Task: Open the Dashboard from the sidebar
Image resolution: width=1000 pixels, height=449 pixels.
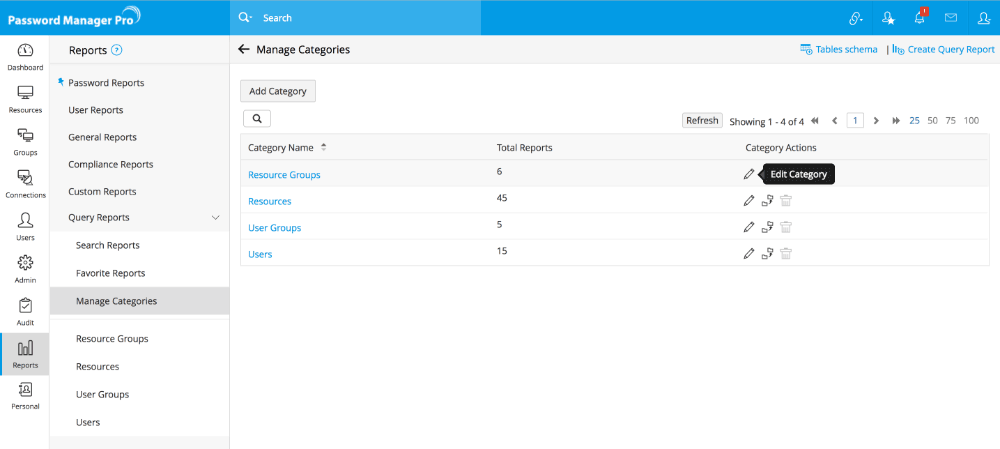Action: click(25, 57)
